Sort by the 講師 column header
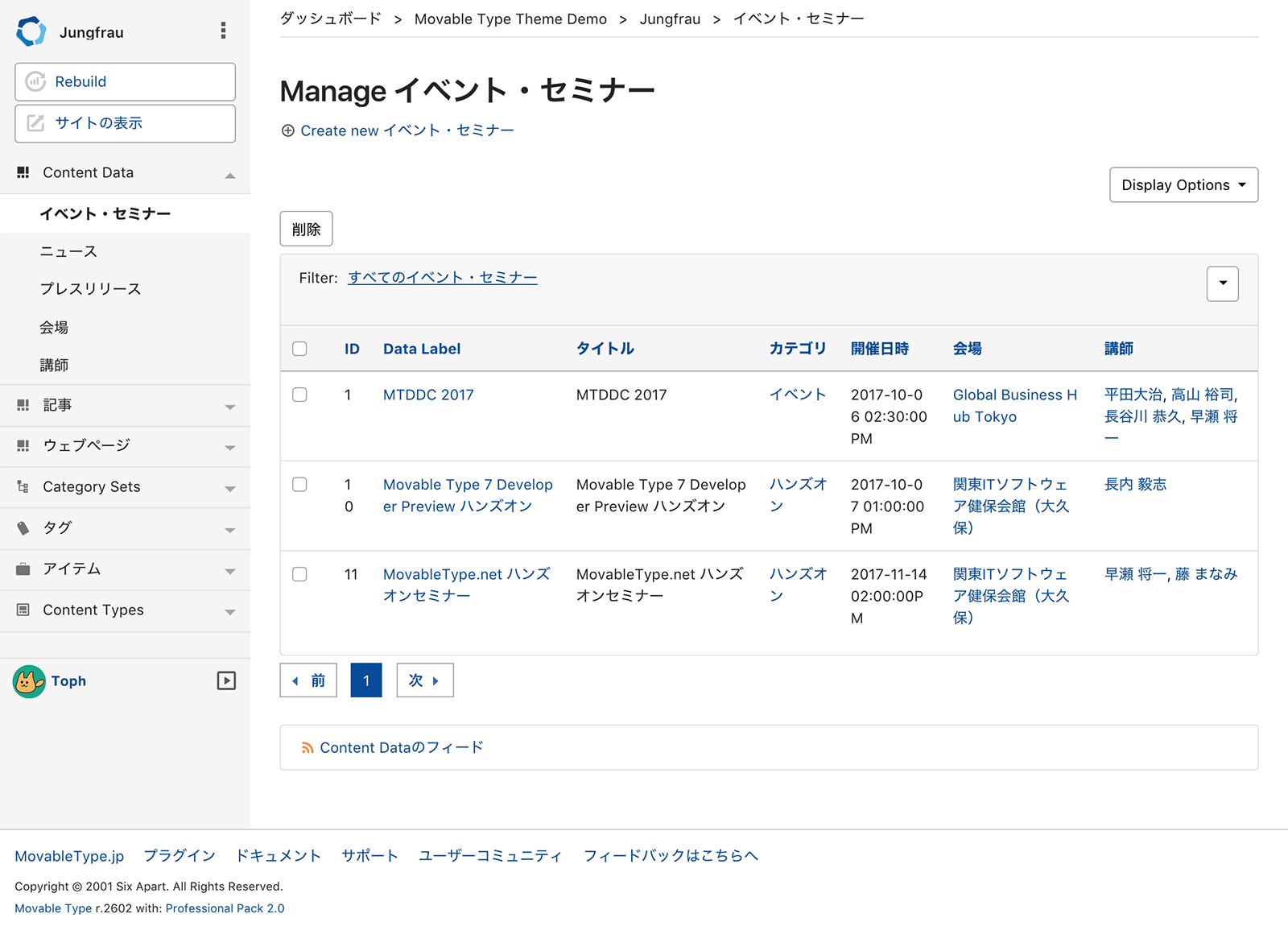 click(1119, 349)
